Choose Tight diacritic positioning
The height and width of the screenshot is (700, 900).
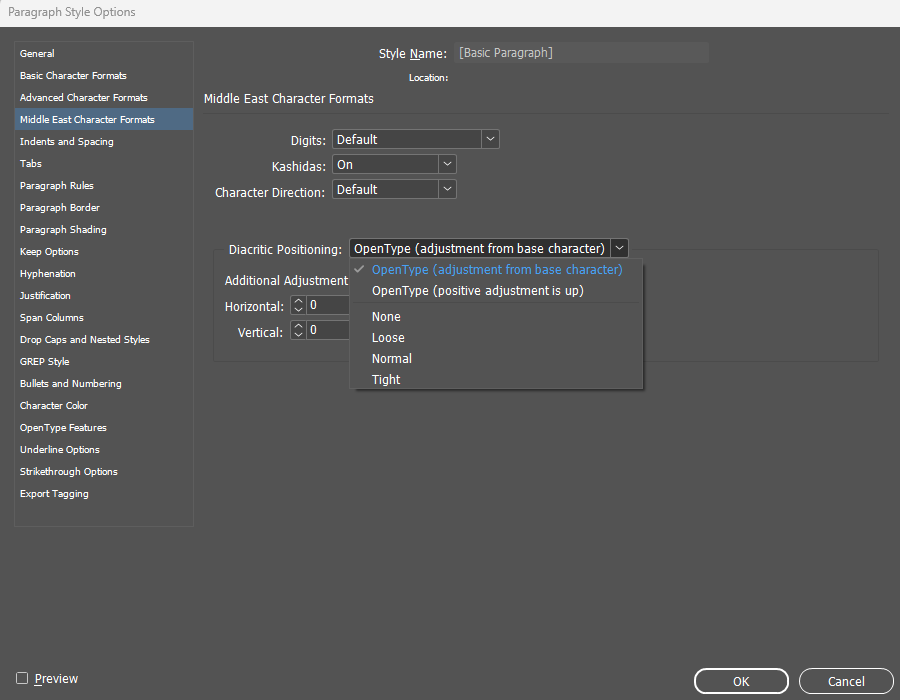[x=386, y=380]
